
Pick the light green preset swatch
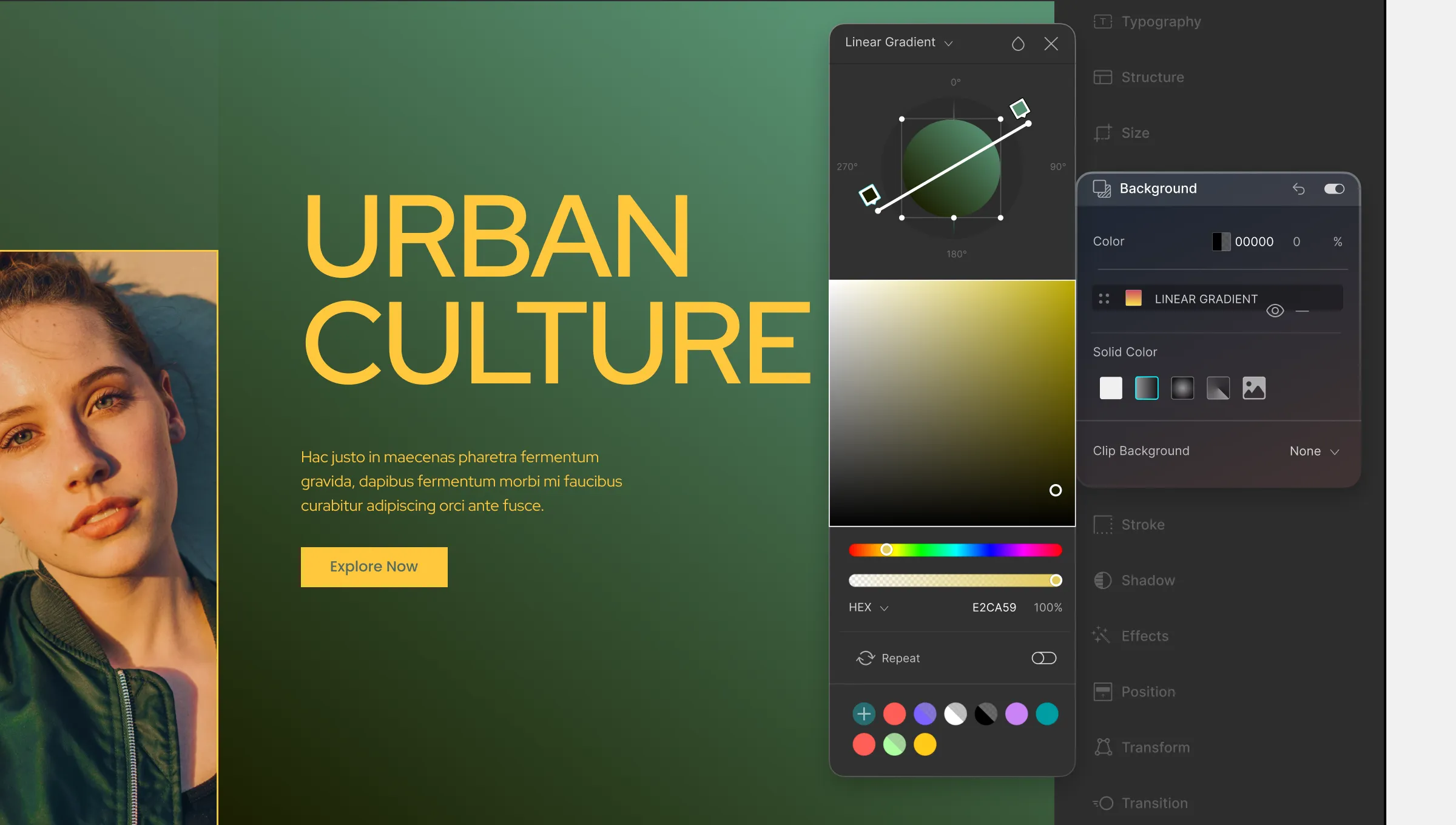(x=894, y=744)
